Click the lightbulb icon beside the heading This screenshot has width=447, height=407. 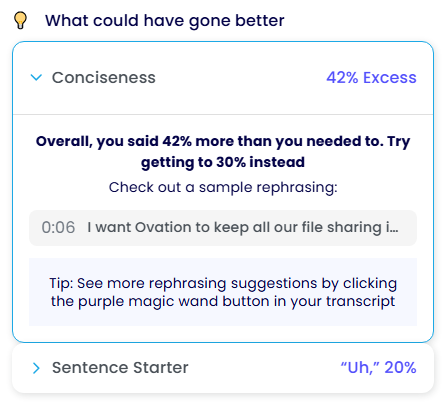click(20, 20)
